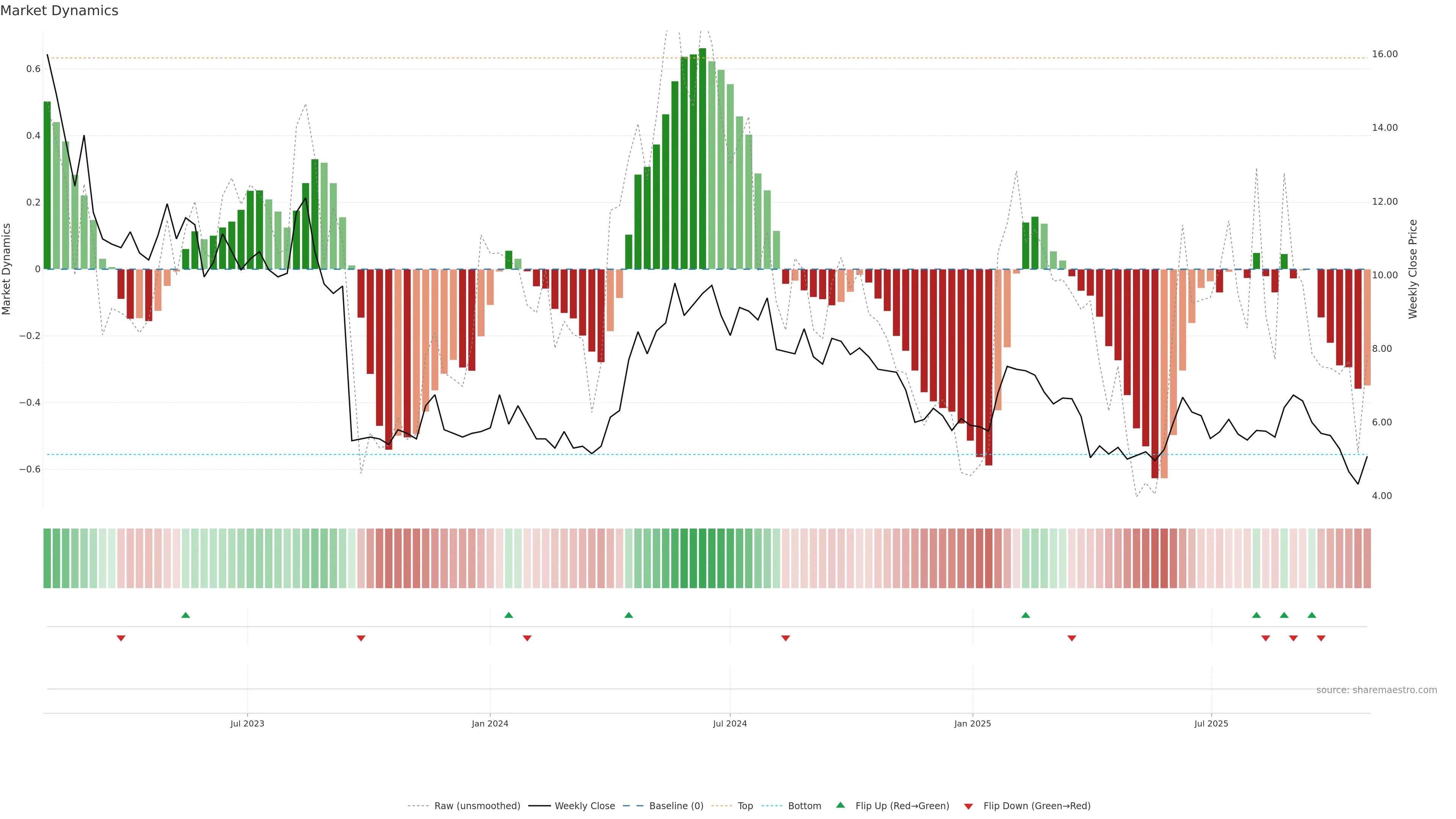
Task: Click the green triangle icon in the legend
Action: coord(841,805)
